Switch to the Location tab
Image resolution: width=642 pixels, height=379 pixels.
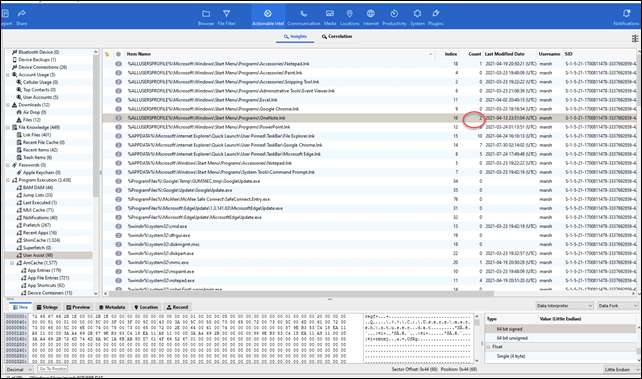[146, 307]
